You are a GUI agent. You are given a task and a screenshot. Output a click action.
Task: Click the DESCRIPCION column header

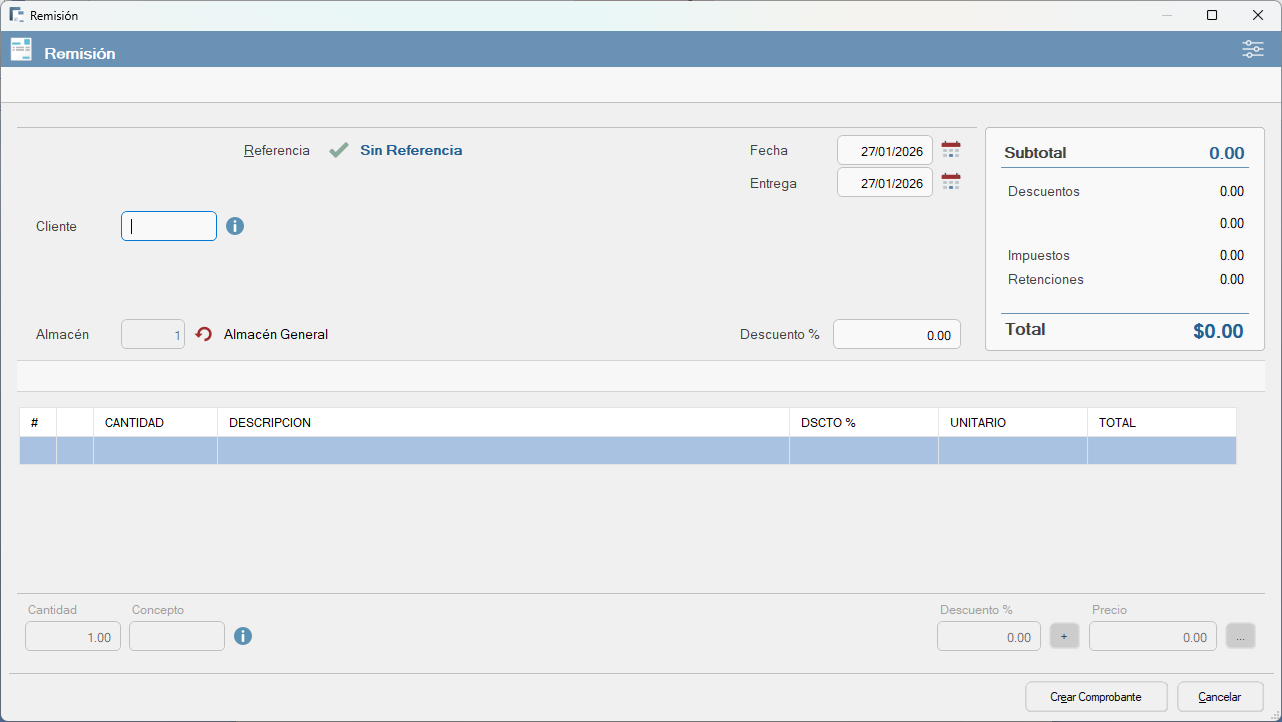pyautogui.click(x=502, y=422)
